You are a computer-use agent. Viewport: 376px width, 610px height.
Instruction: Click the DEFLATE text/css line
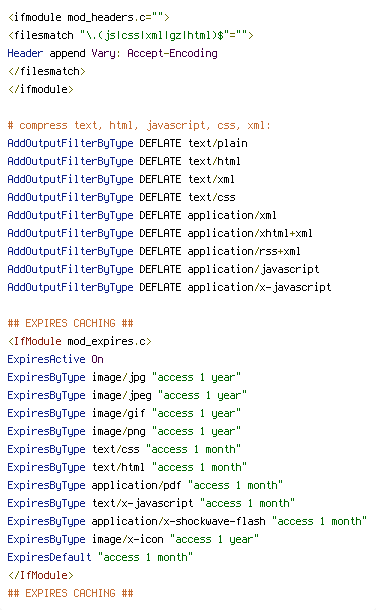coord(121,197)
